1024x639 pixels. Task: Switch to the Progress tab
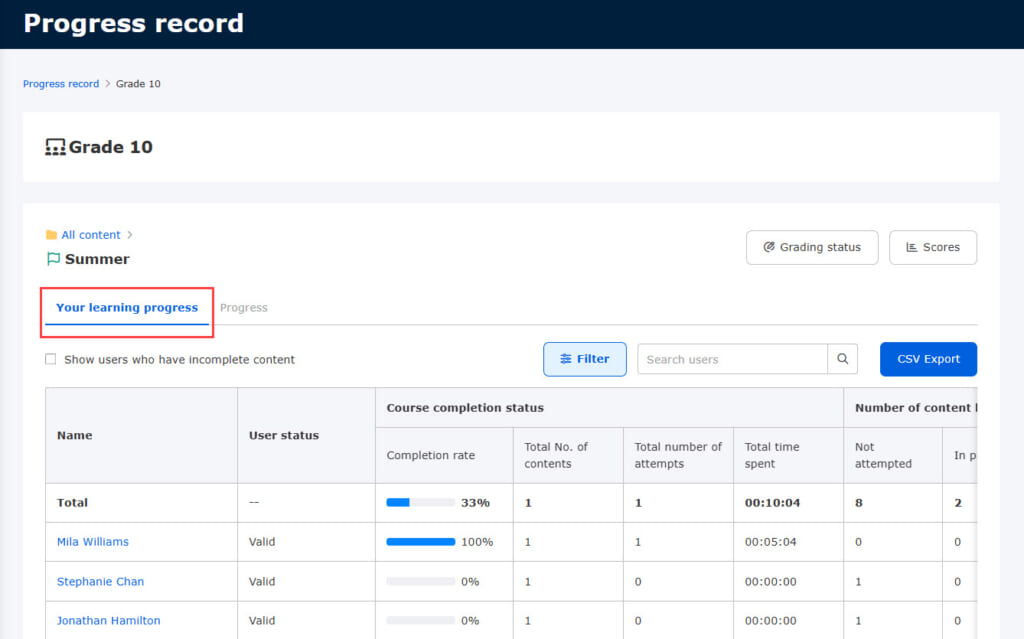(244, 308)
